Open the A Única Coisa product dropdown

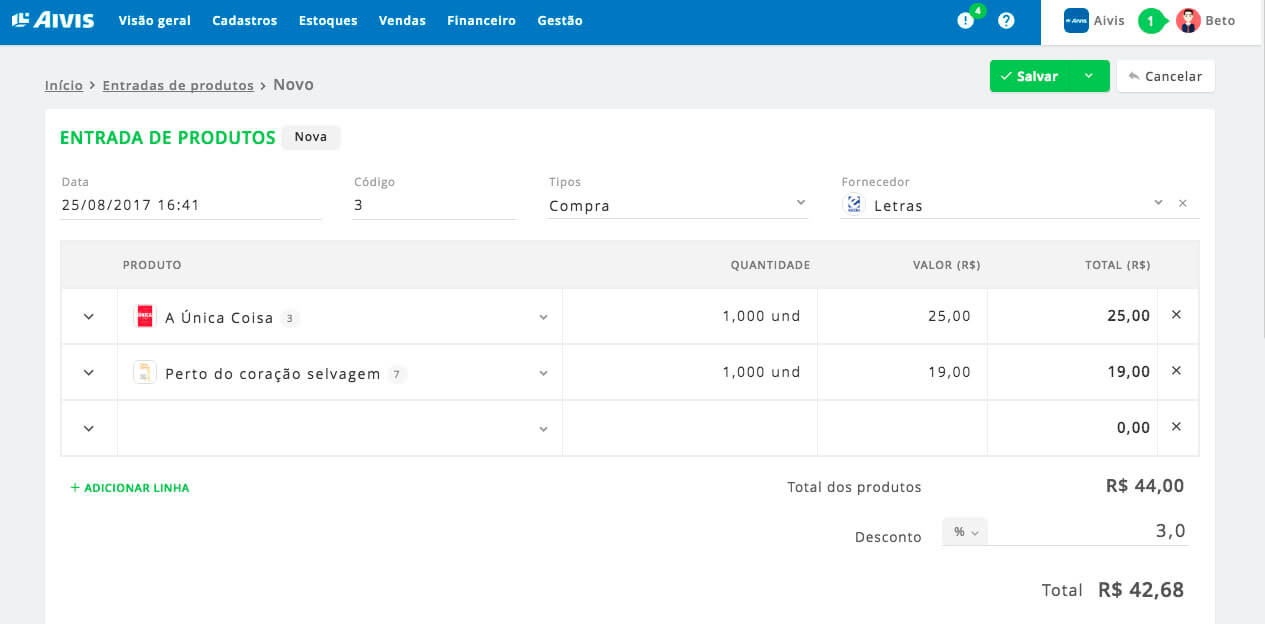[543, 317]
